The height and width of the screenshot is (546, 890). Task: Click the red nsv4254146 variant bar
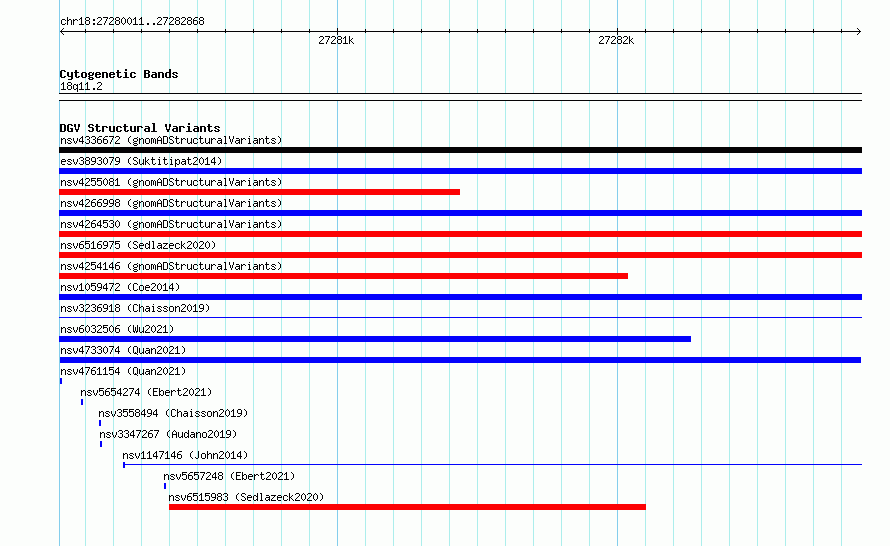(x=343, y=276)
